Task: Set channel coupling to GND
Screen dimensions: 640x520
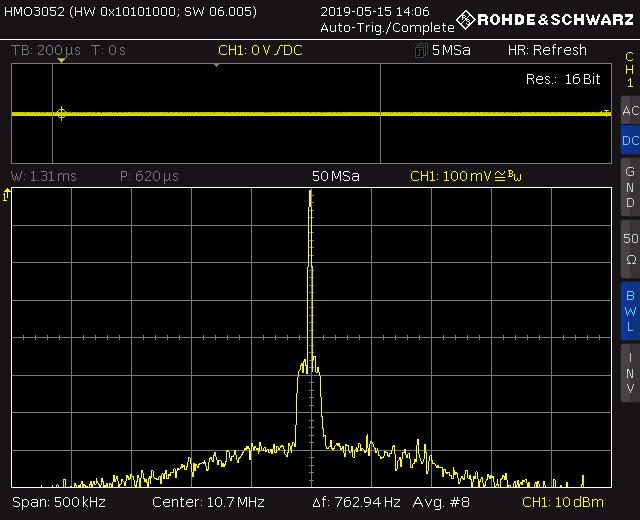Action: (629, 187)
